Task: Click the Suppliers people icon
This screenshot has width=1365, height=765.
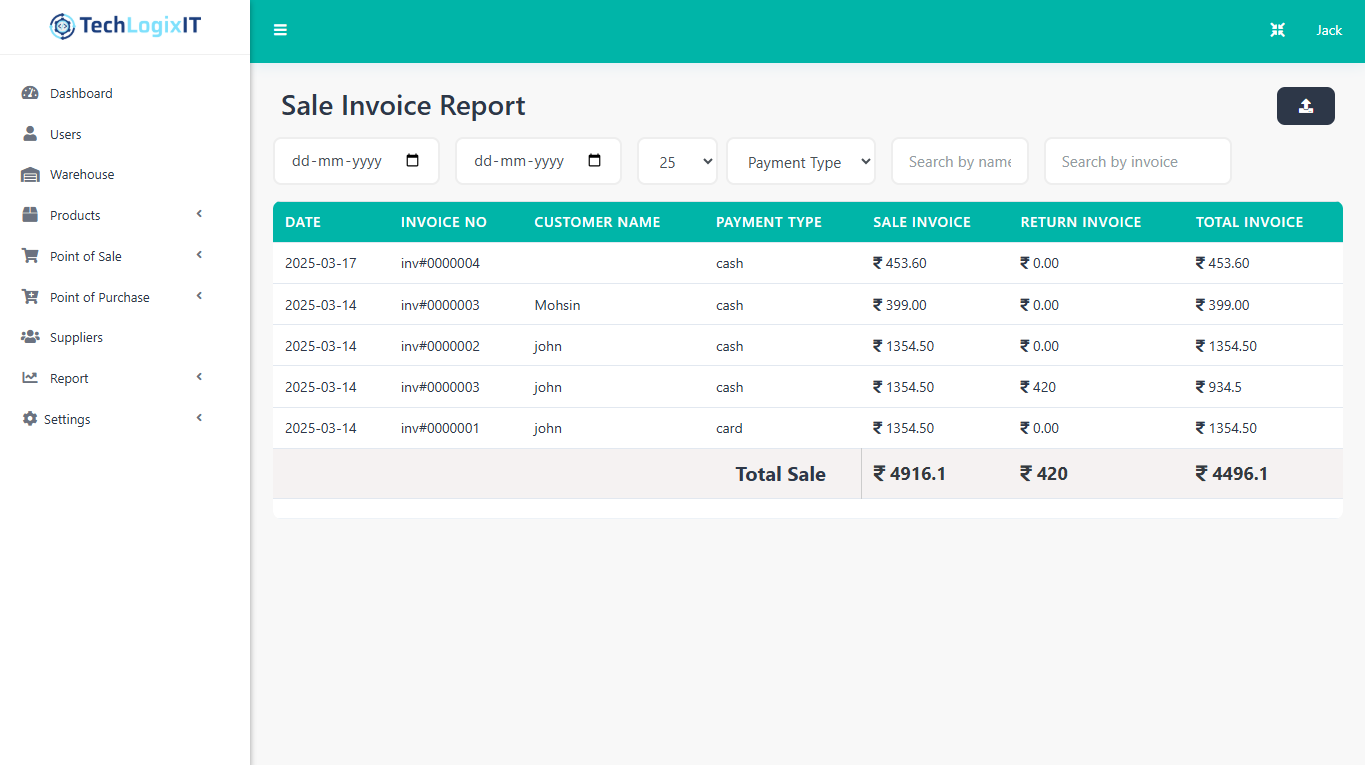Action: tap(30, 338)
